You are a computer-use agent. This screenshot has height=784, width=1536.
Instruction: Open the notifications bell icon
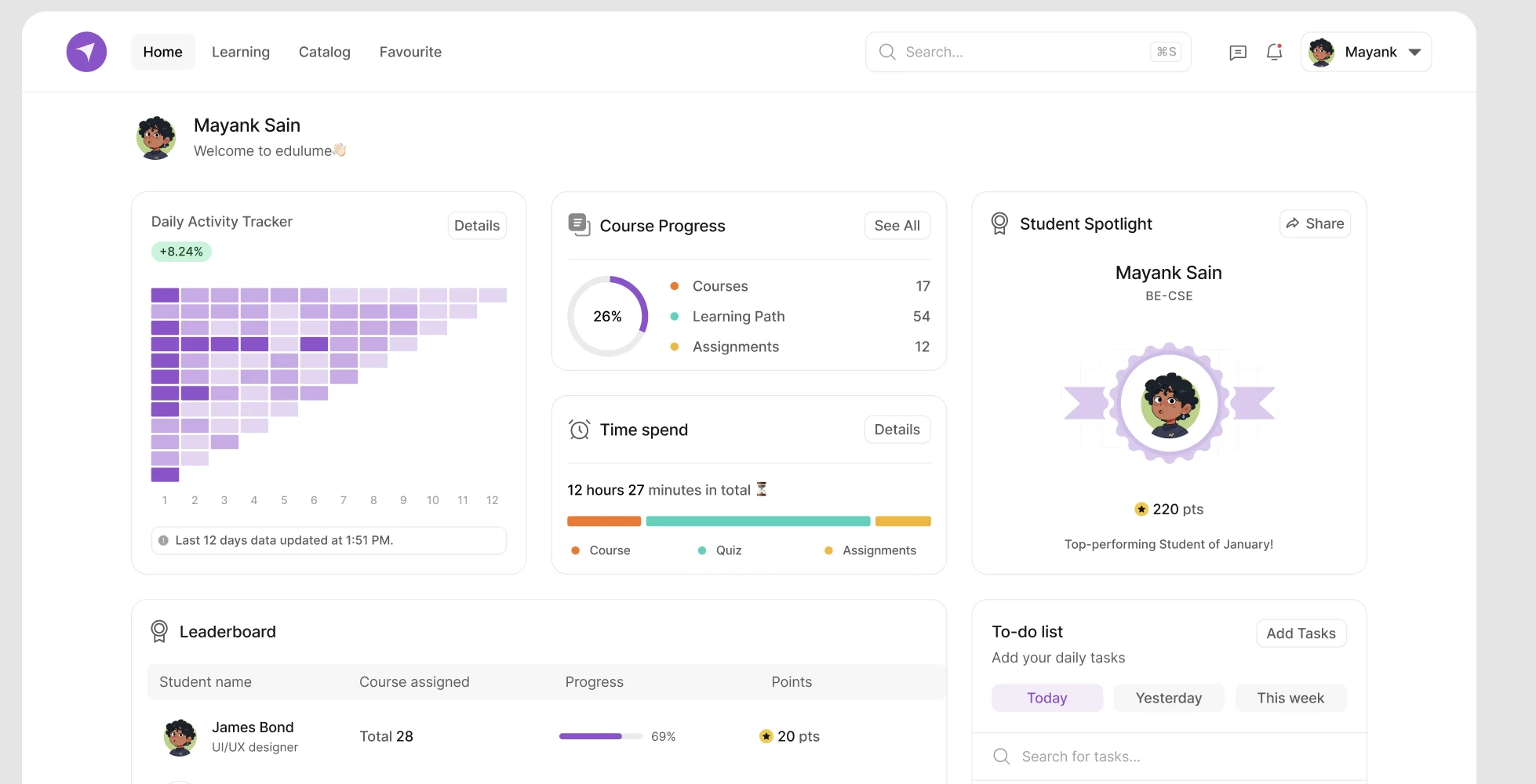[1274, 52]
